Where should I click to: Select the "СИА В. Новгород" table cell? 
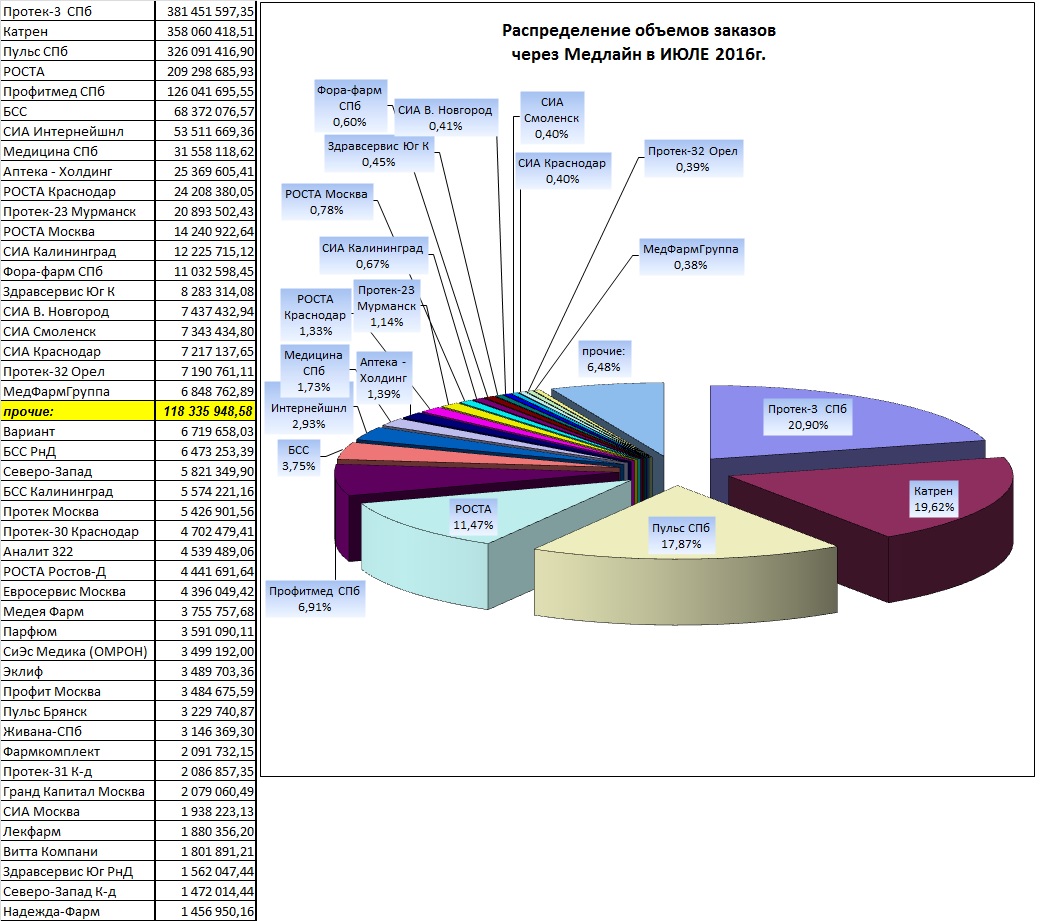78,311
